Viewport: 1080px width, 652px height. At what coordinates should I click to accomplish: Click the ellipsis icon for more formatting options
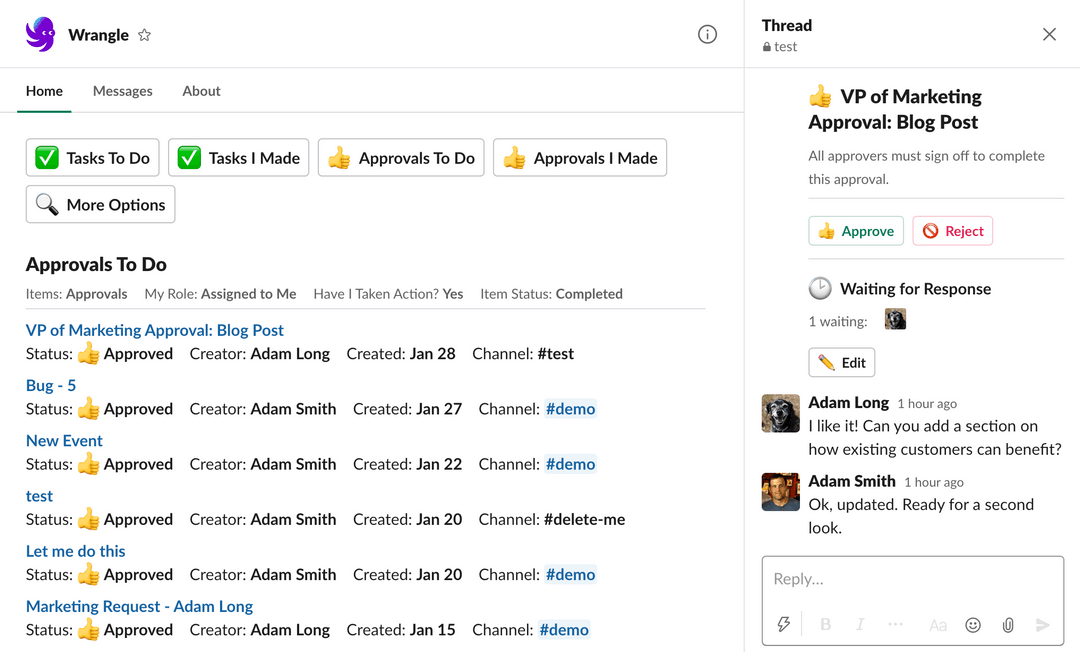click(895, 624)
